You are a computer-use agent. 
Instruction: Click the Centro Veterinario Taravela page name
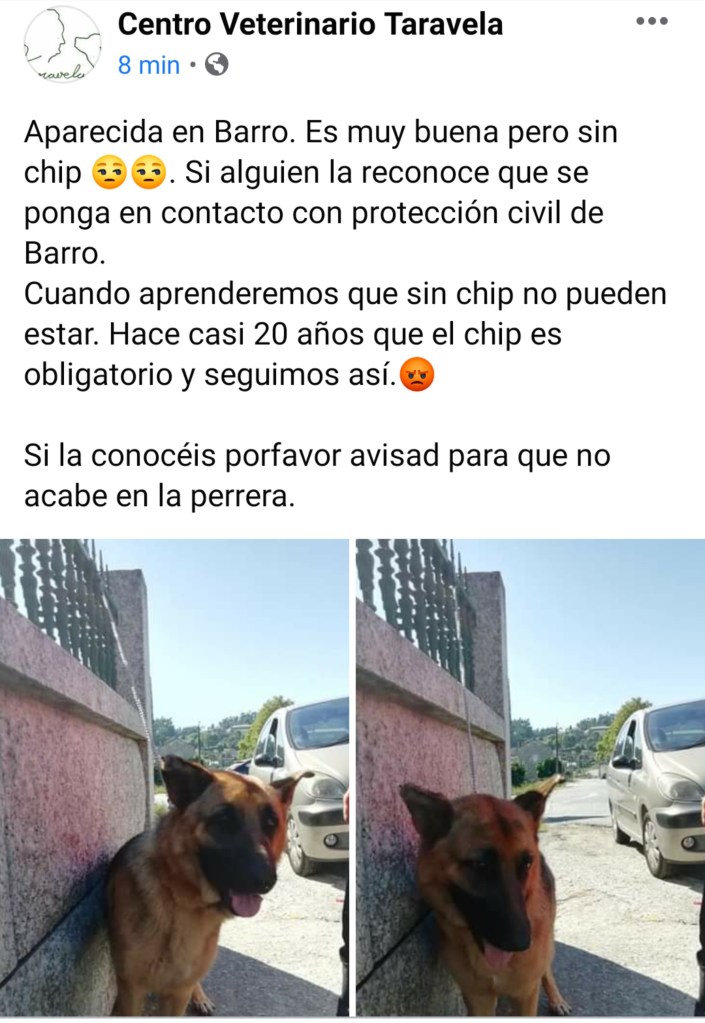(x=310, y=25)
